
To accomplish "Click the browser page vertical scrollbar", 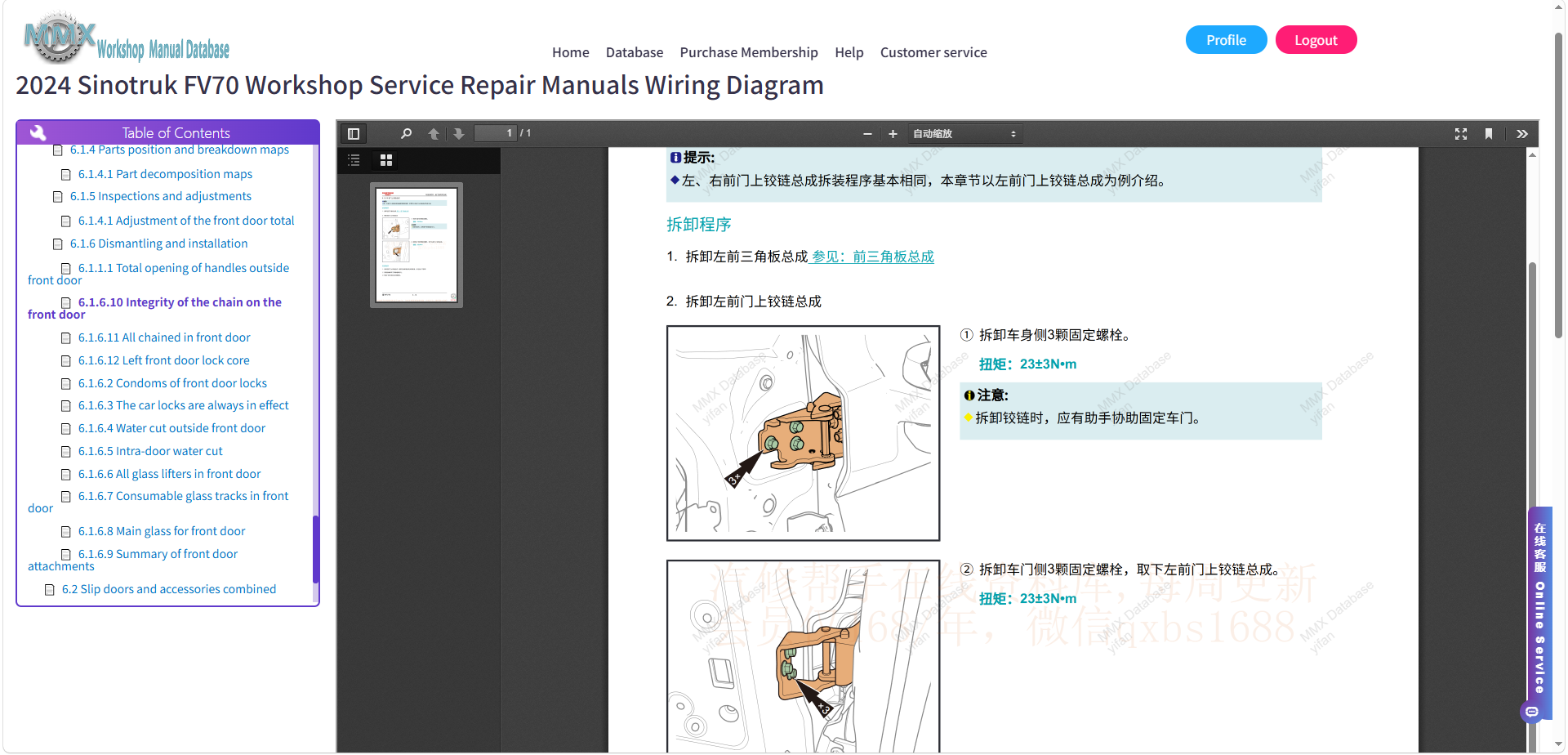I will (1558, 186).
